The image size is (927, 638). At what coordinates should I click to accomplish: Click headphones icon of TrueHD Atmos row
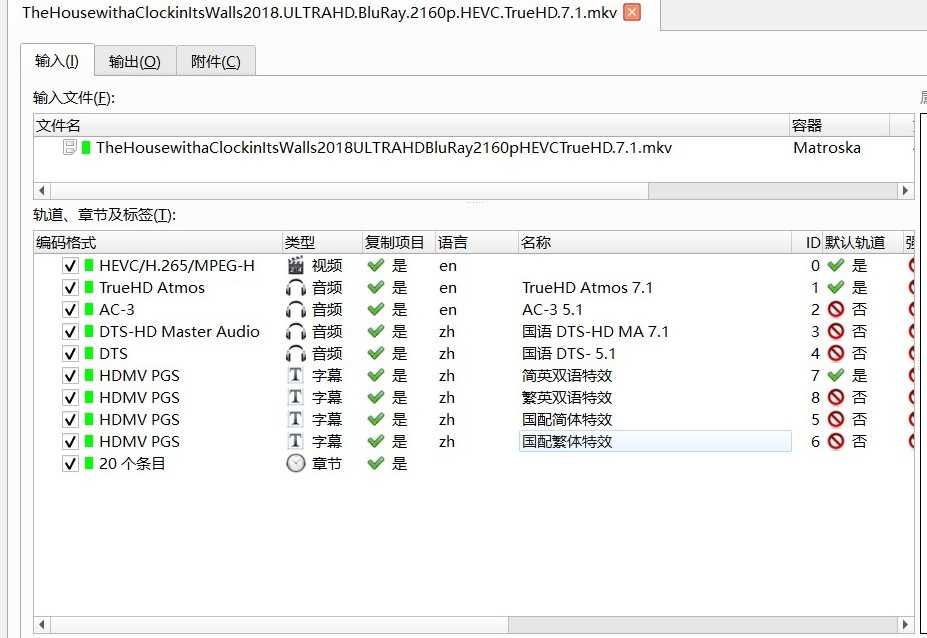[296, 288]
